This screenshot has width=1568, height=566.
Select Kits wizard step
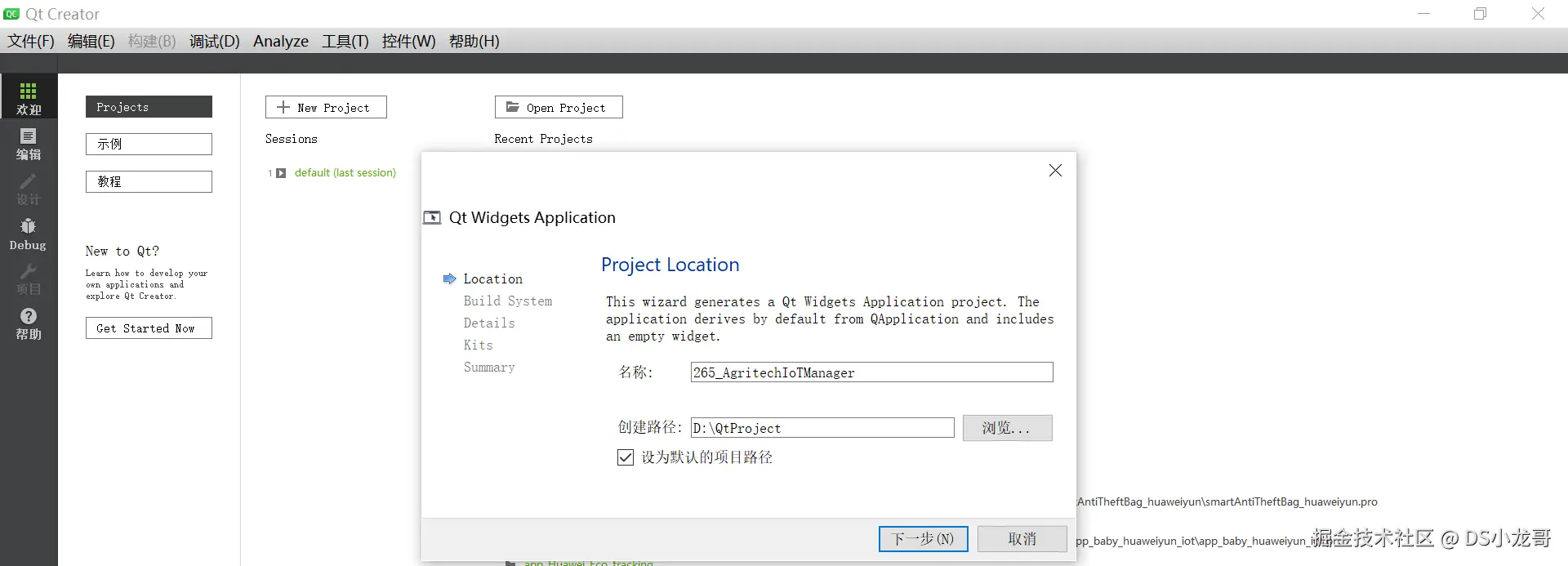(478, 345)
